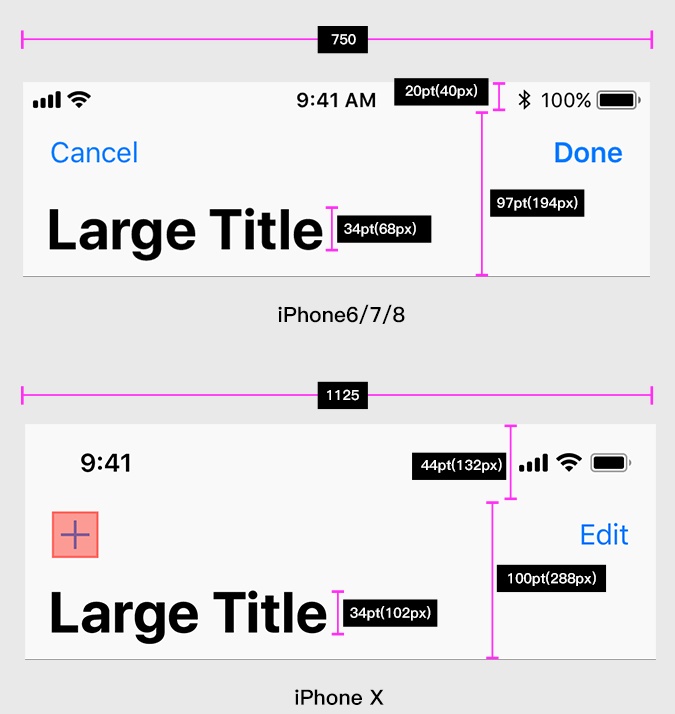Click the Bluetooth icon in iPhone 8 status bar
Viewport: 675px width, 714px height.
[524, 100]
